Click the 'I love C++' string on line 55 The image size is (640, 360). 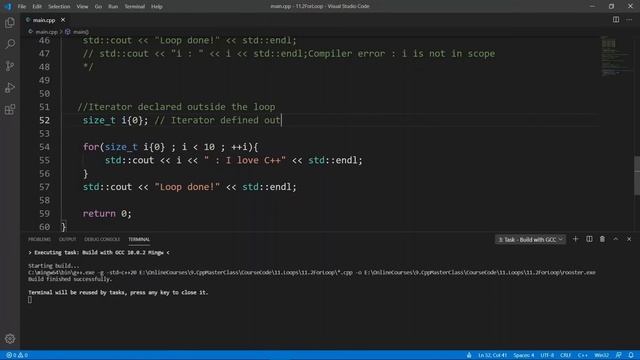pyautogui.click(x=245, y=160)
